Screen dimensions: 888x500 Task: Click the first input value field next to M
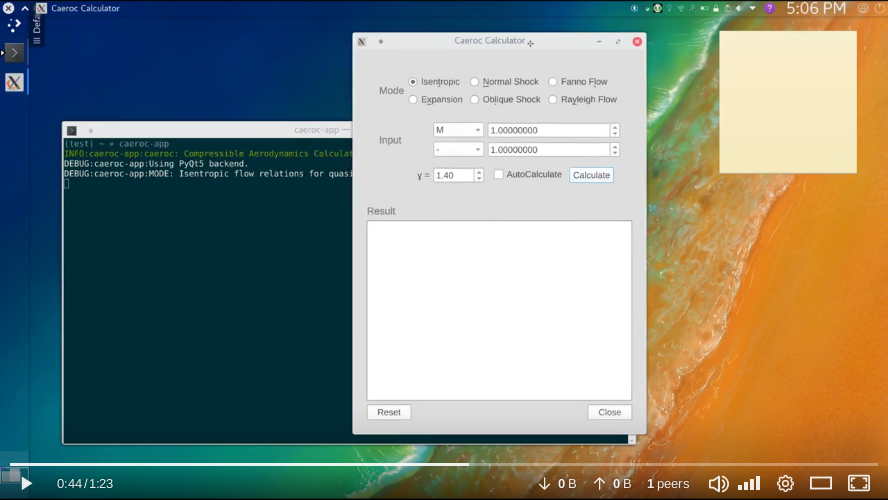click(x=549, y=130)
